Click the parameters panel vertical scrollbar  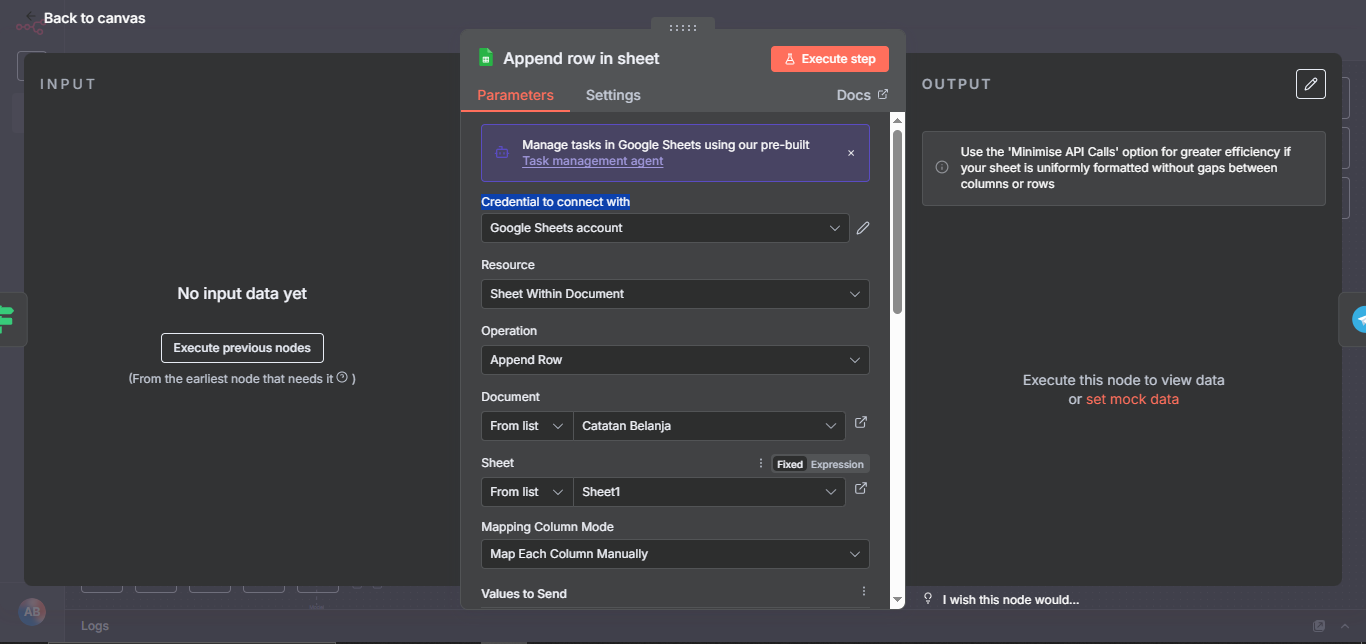click(x=897, y=222)
